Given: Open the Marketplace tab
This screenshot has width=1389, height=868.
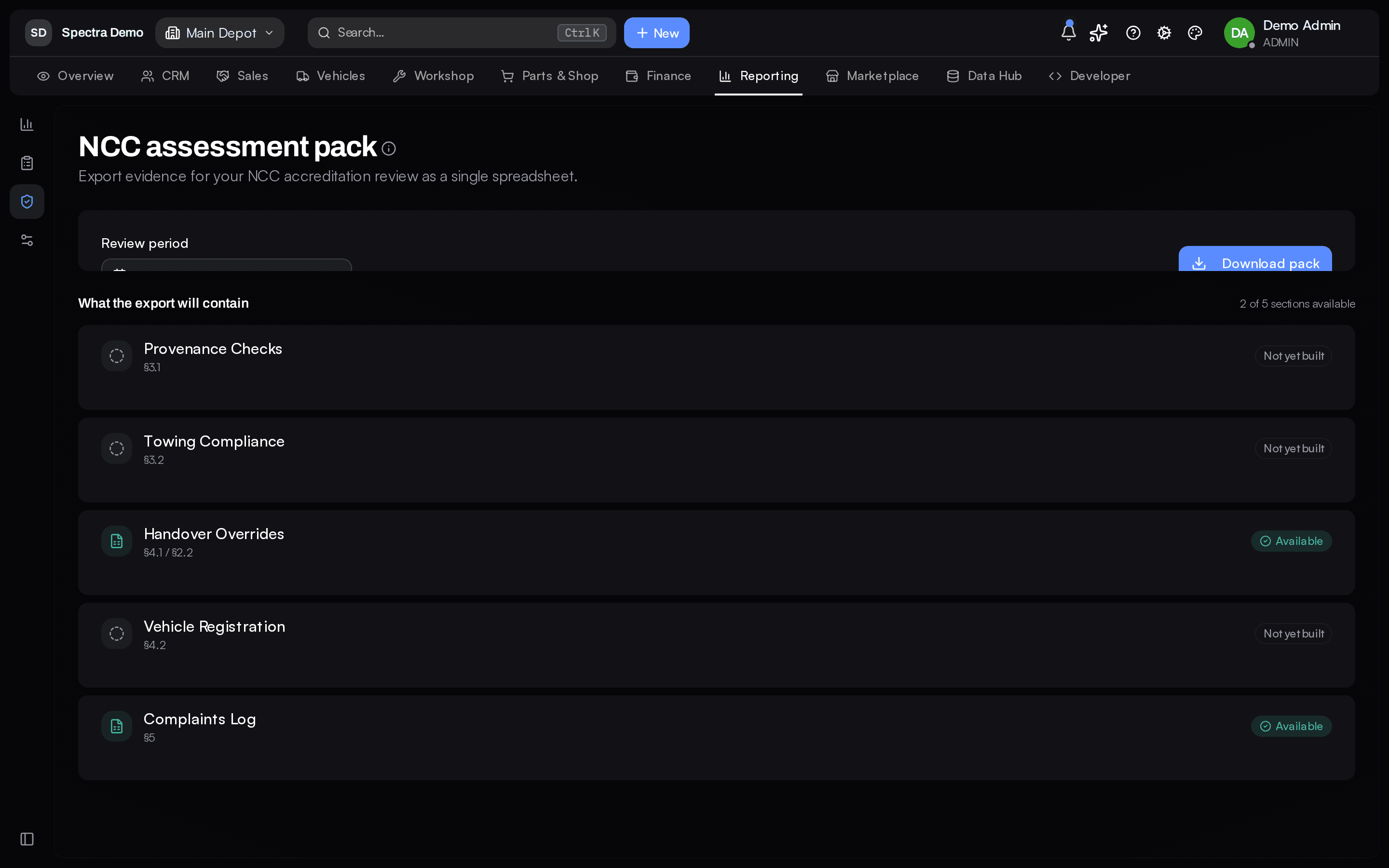Looking at the screenshot, I should point(872,76).
